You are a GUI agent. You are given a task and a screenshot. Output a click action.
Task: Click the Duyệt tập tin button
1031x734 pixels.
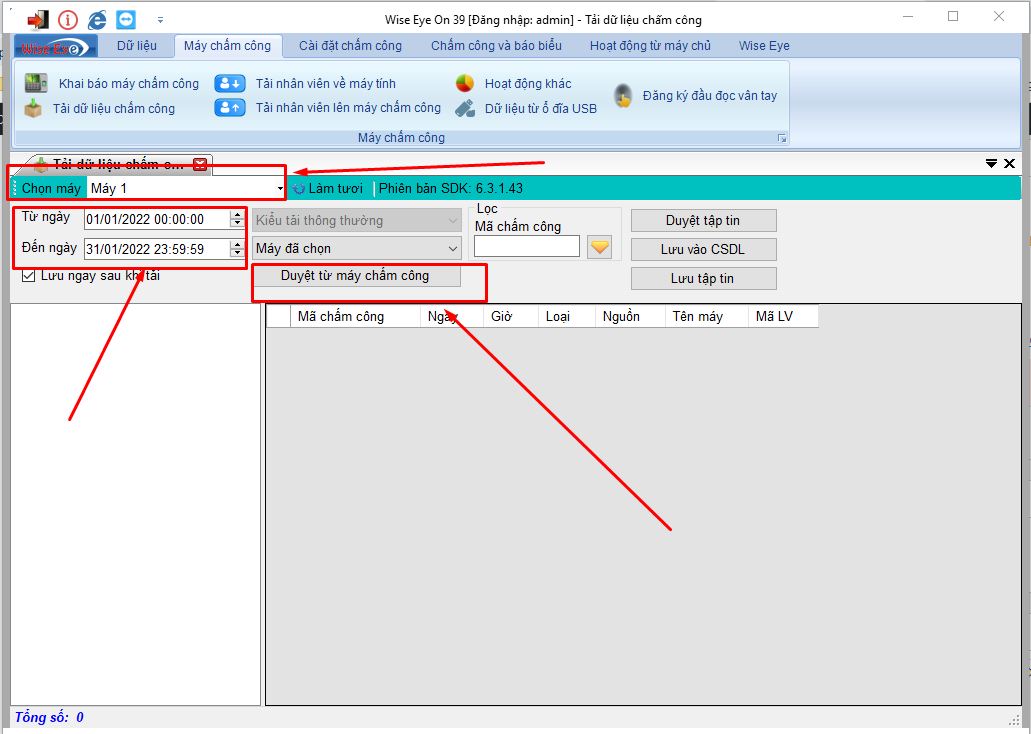704,221
